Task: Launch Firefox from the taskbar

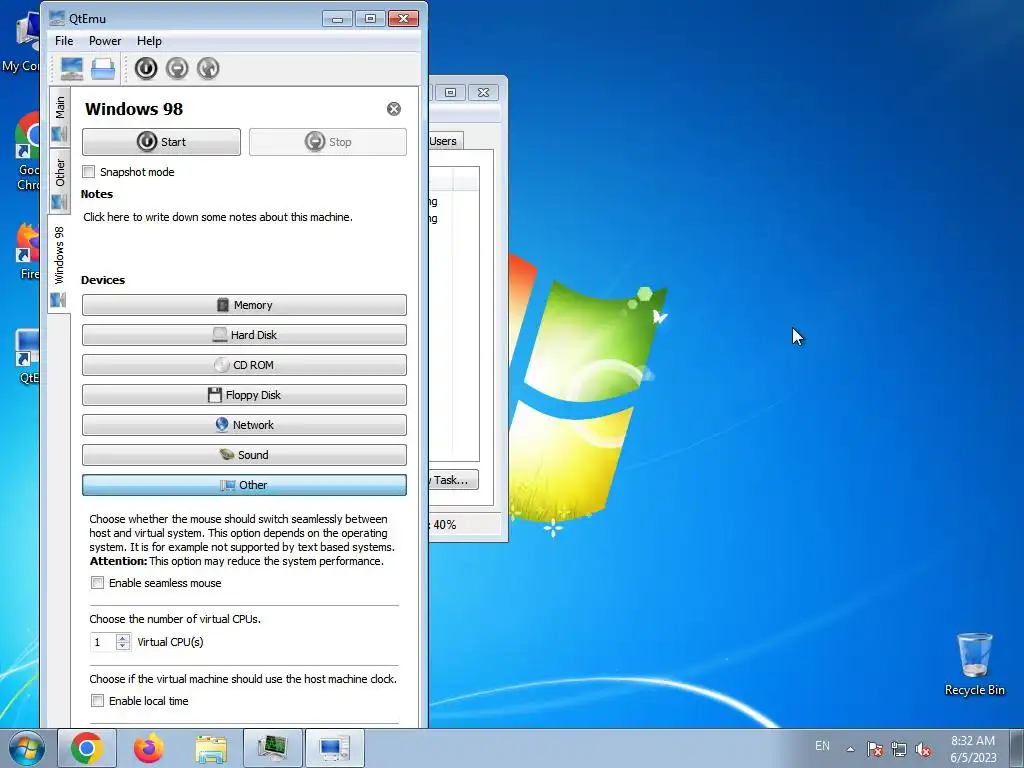Action: [149, 748]
